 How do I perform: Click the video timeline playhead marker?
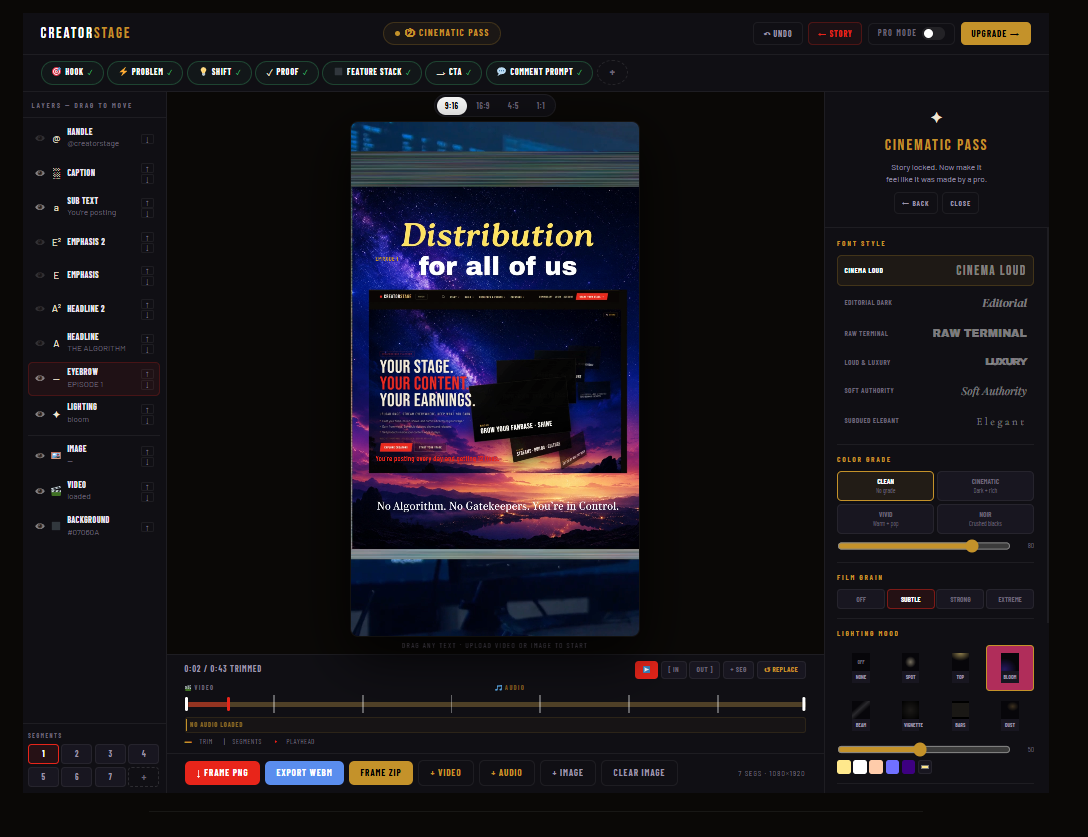pyautogui.click(x=228, y=704)
